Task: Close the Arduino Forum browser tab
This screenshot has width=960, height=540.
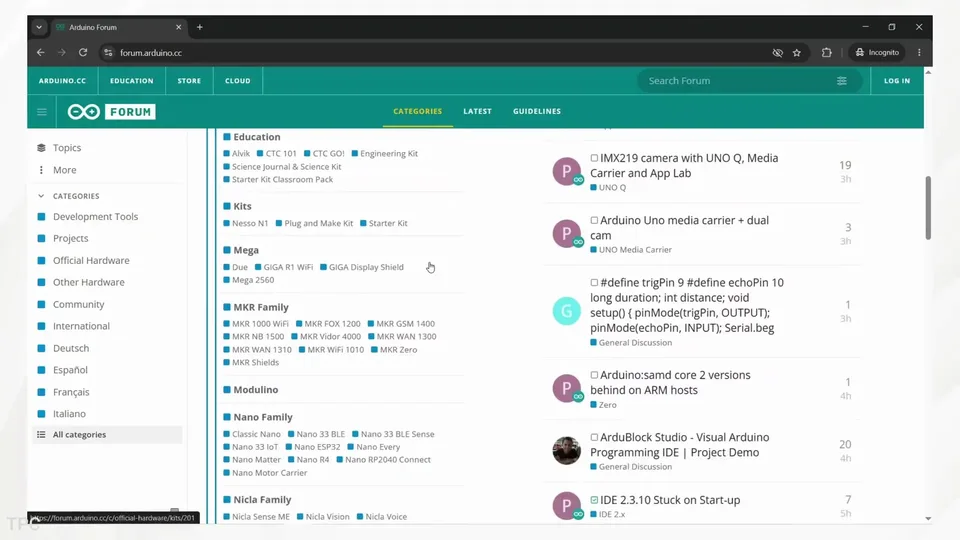Action: [179, 27]
